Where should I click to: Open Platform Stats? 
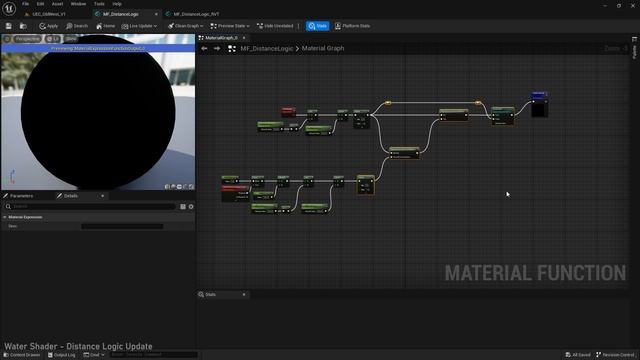point(352,26)
